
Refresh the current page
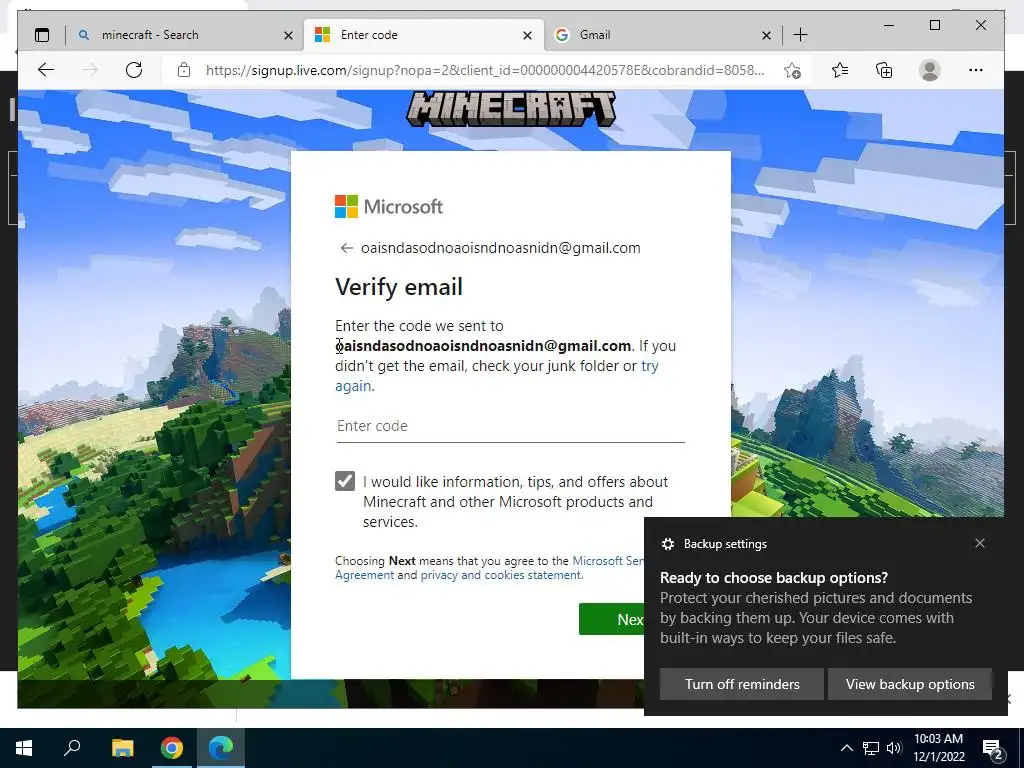(134, 70)
